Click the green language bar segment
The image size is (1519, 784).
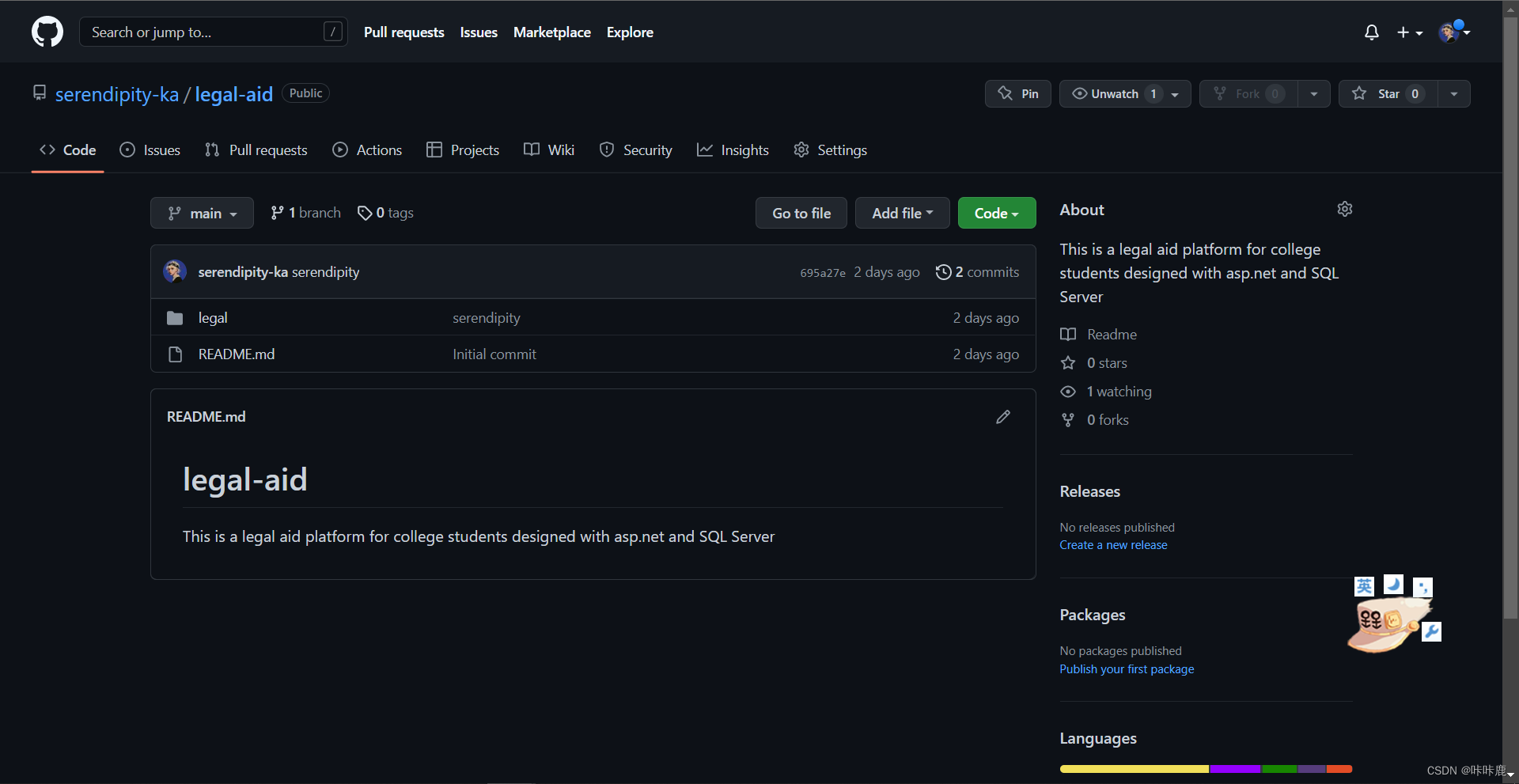(1279, 769)
